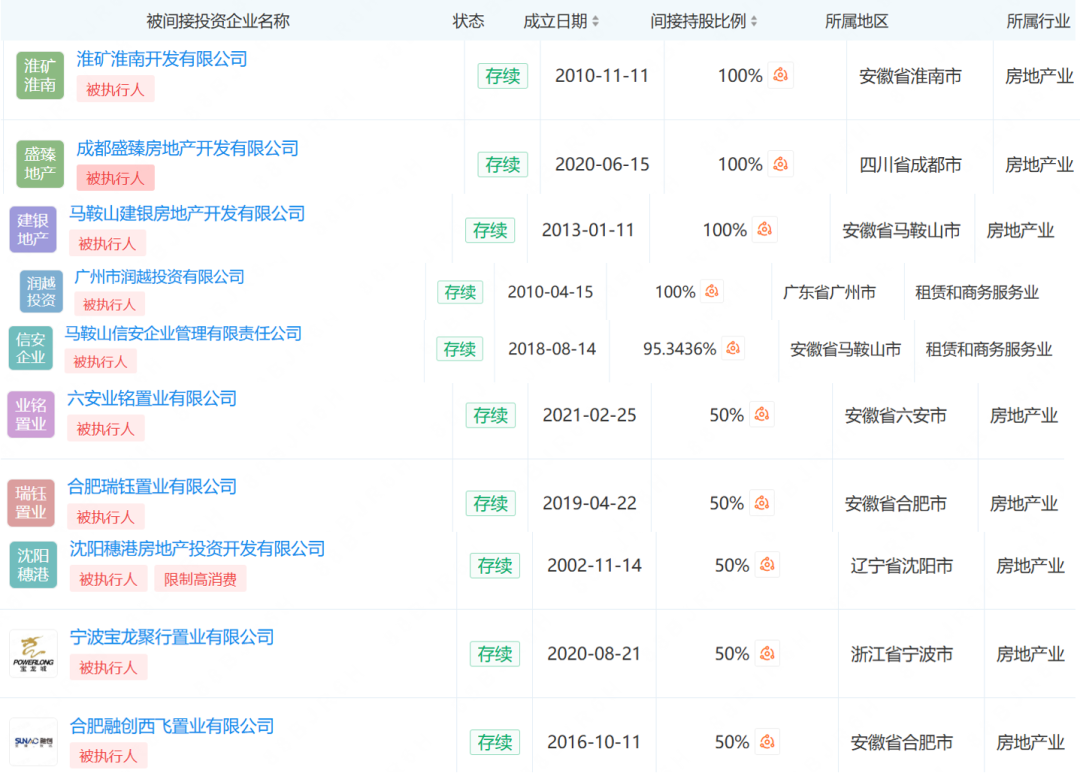Viewport: 1080px width, 773px height.
Task: Click equity chain icon for 六安业铭置业有限公司
Action: tap(762, 415)
